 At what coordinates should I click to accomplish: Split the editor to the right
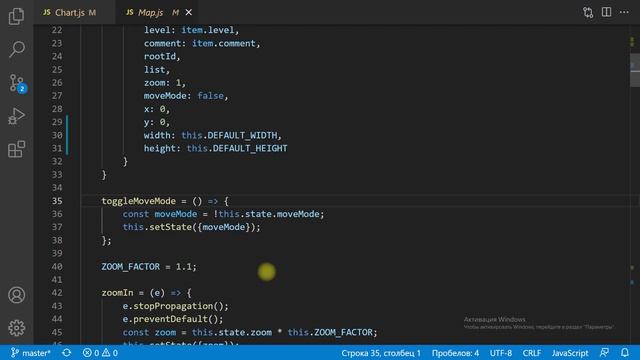pos(607,12)
